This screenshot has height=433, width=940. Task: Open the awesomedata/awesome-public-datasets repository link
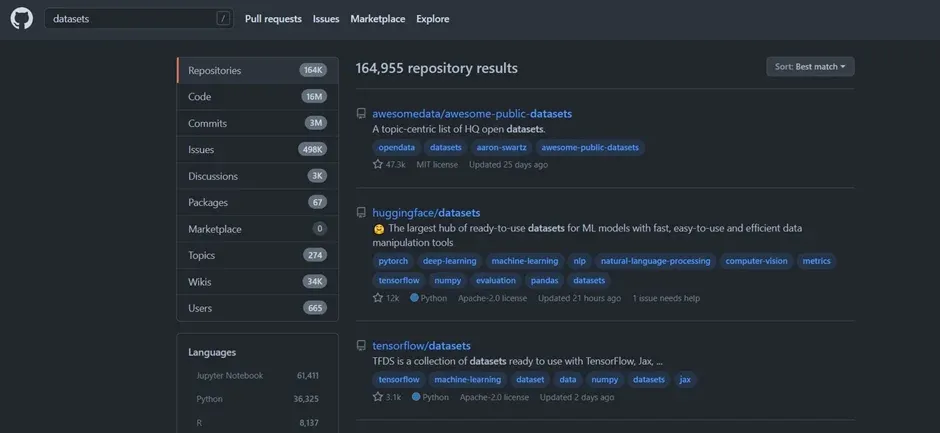[472, 114]
